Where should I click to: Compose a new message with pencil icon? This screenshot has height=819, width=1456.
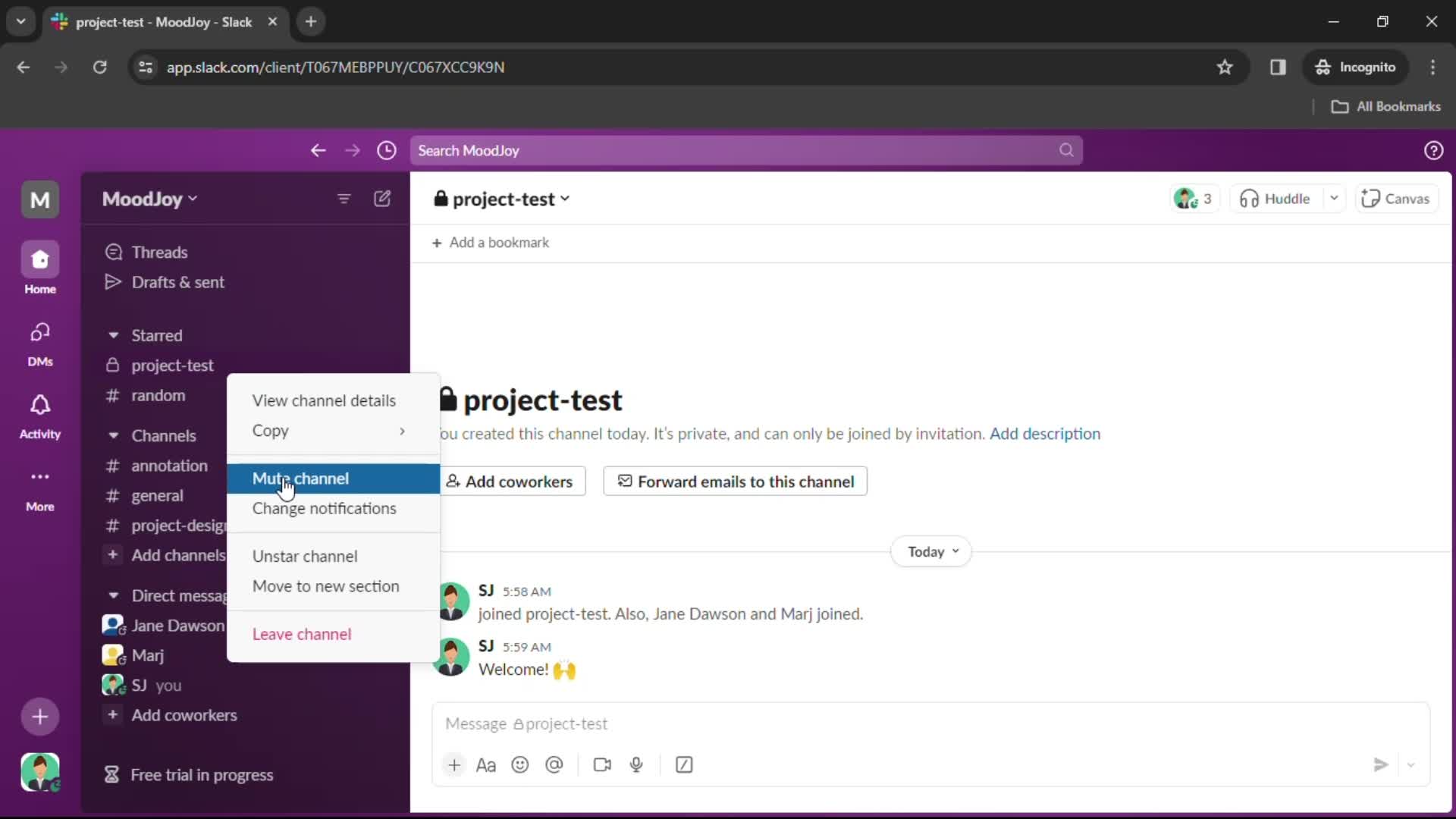pos(382,199)
